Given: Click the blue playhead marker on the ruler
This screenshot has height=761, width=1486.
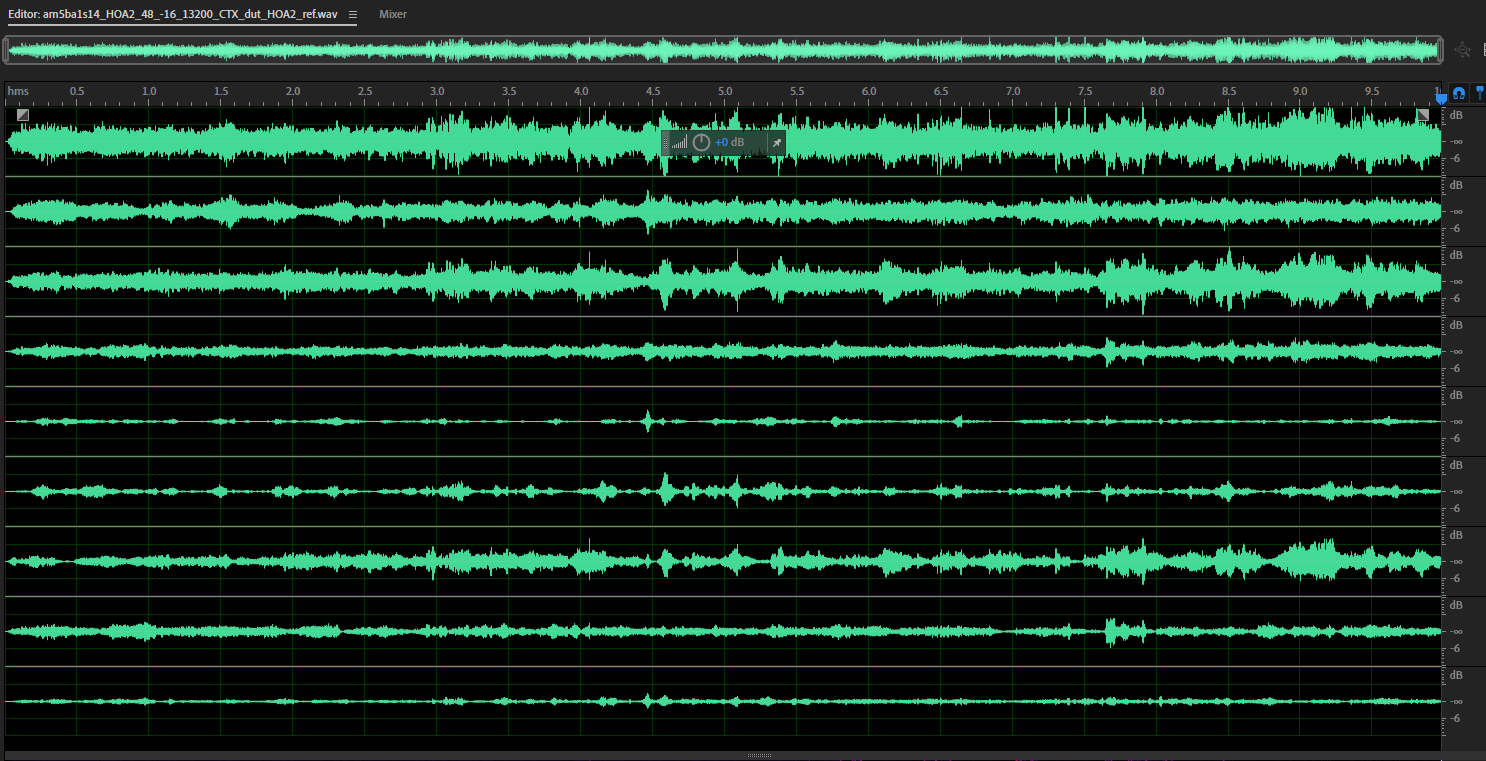Looking at the screenshot, I should pos(1440,96).
